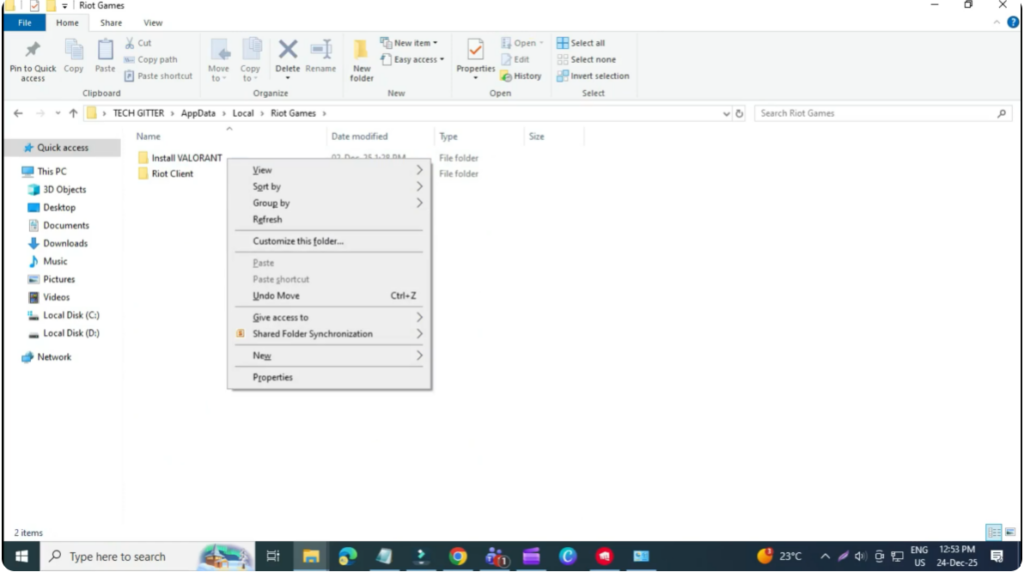Select Quick access in navigation pane
Screen dimensions: 1024x572
pyautogui.click(x=62, y=148)
